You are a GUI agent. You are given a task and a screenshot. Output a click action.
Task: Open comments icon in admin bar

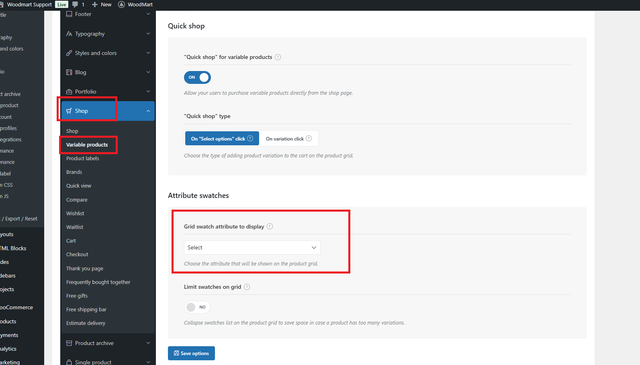75,4
